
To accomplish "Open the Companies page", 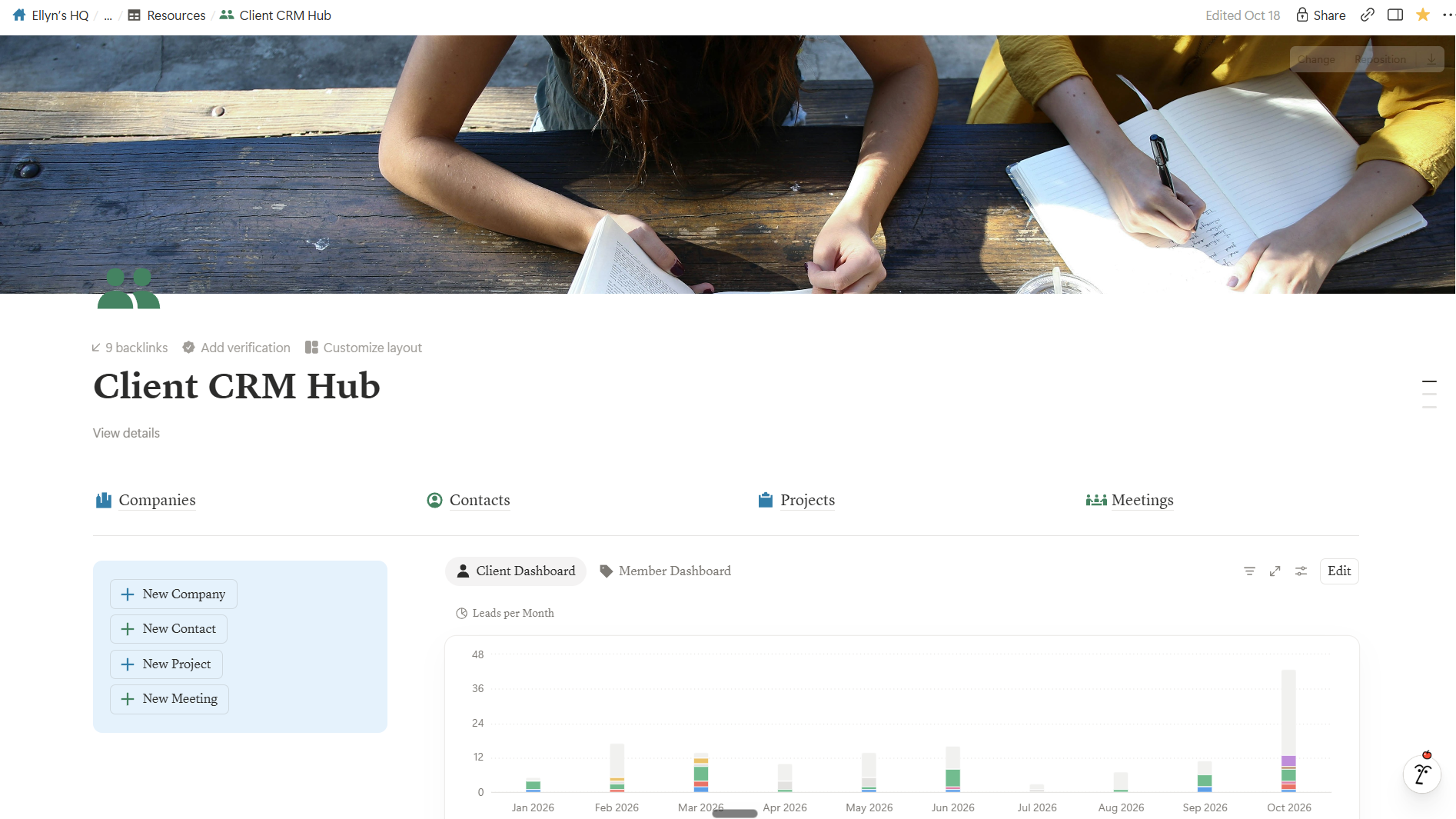I will (x=145, y=501).
